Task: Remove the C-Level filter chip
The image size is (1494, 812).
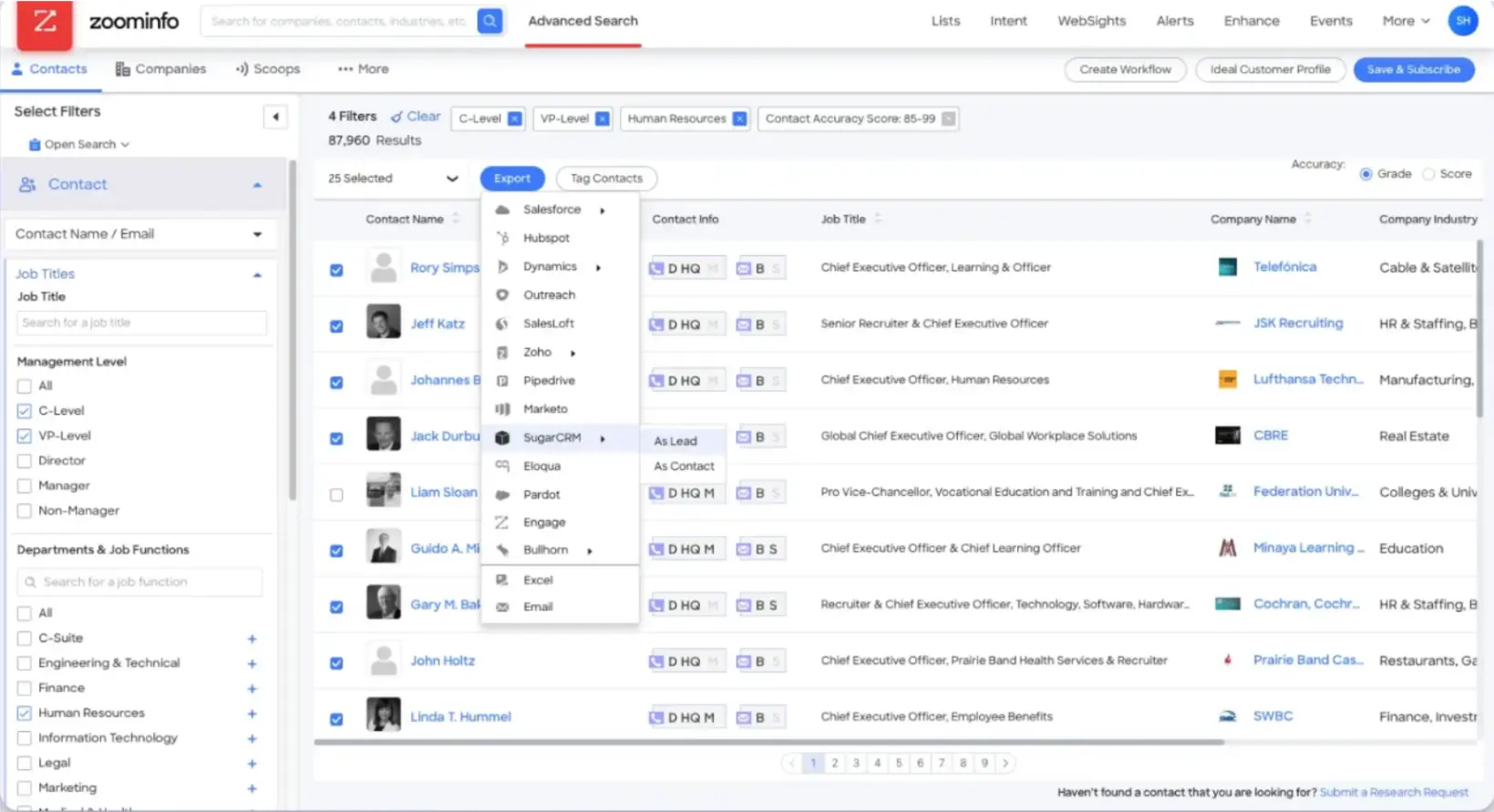Action: [x=515, y=118]
